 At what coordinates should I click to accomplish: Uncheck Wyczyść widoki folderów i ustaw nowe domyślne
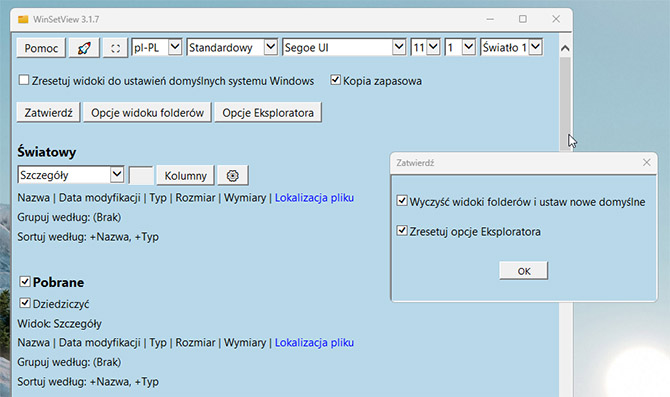402,200
